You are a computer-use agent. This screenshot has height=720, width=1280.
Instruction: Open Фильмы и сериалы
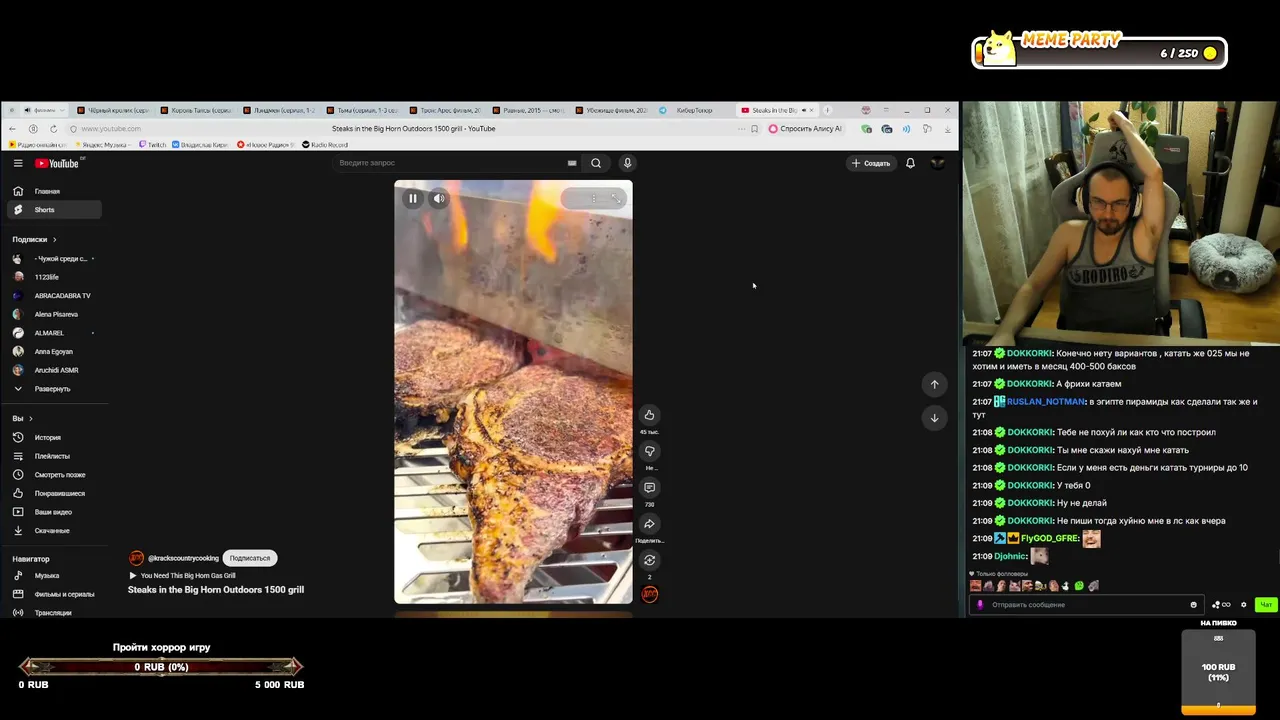pyautogui.click(x=54, y=594)
